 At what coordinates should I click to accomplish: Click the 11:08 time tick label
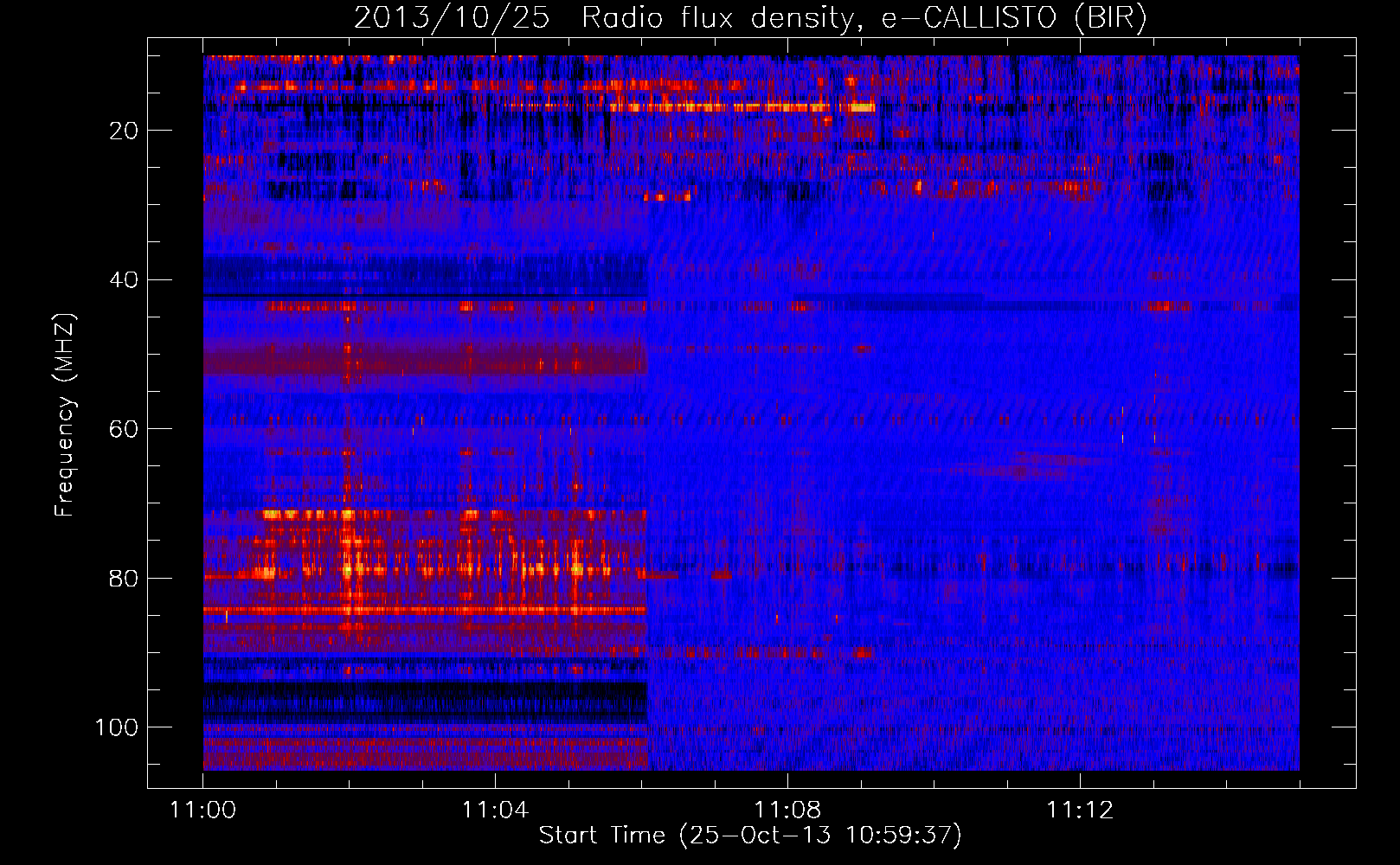pyautogui.click(x=787, y=811)
